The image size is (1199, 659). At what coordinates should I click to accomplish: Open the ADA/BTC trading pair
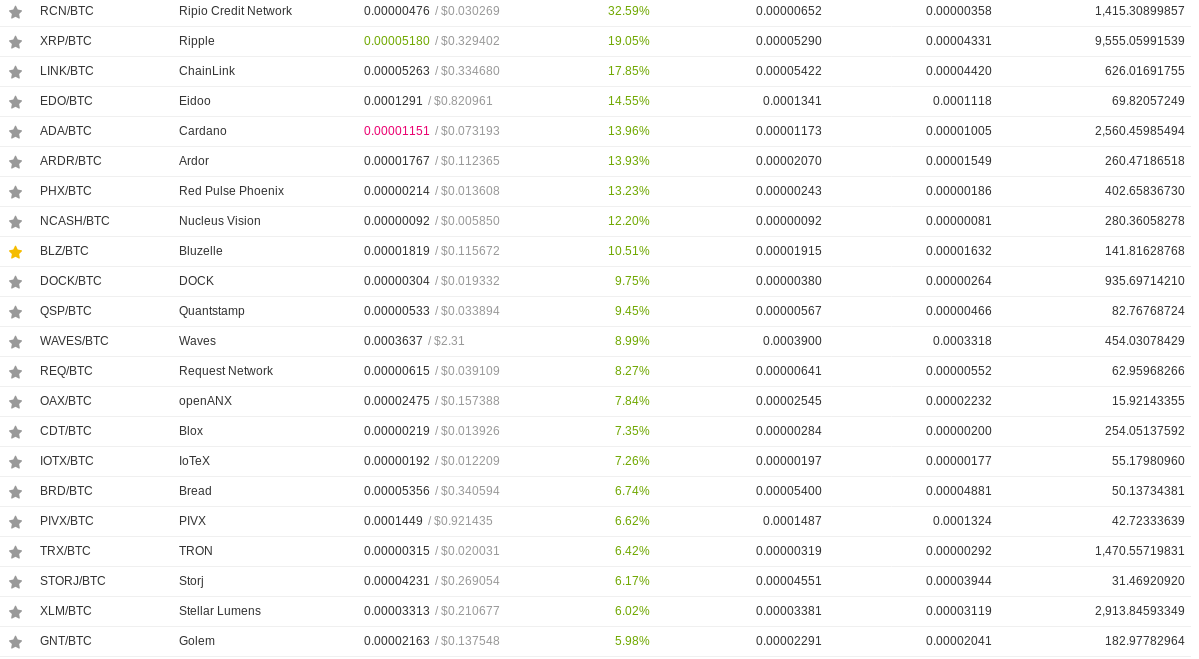[x=66, y=131]
